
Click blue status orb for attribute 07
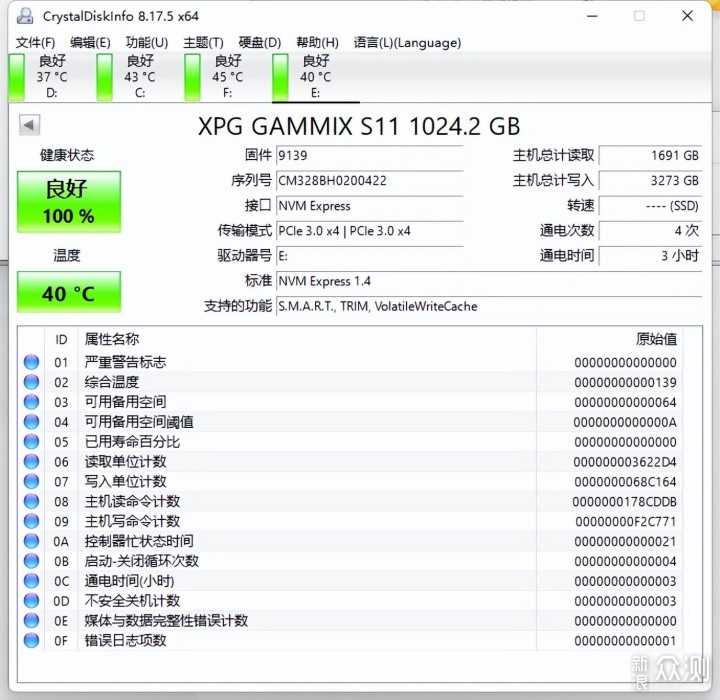tap(31, 481)
